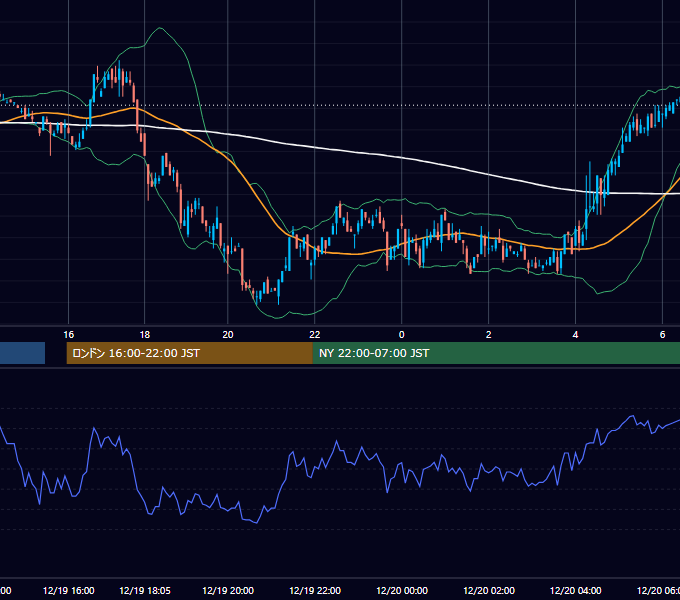
Task: Click the 2 hour label on the price chart axis
Action: click(488, 335)
